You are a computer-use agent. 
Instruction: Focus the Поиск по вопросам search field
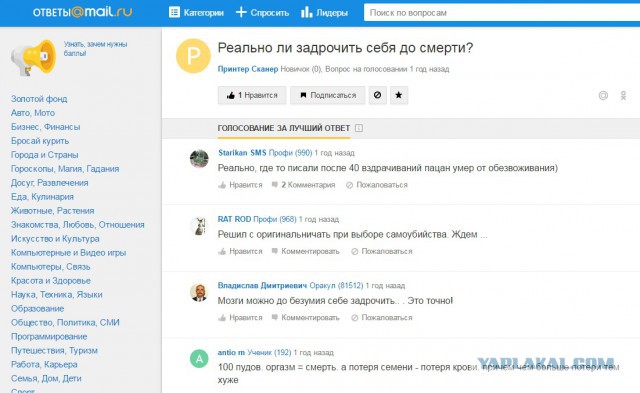tap(502, 13)
